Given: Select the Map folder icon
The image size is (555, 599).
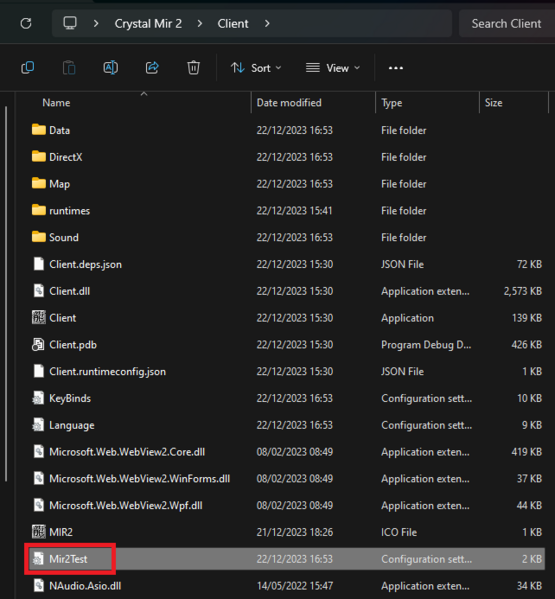Looking at the screenshot, I should coord(39,183).
